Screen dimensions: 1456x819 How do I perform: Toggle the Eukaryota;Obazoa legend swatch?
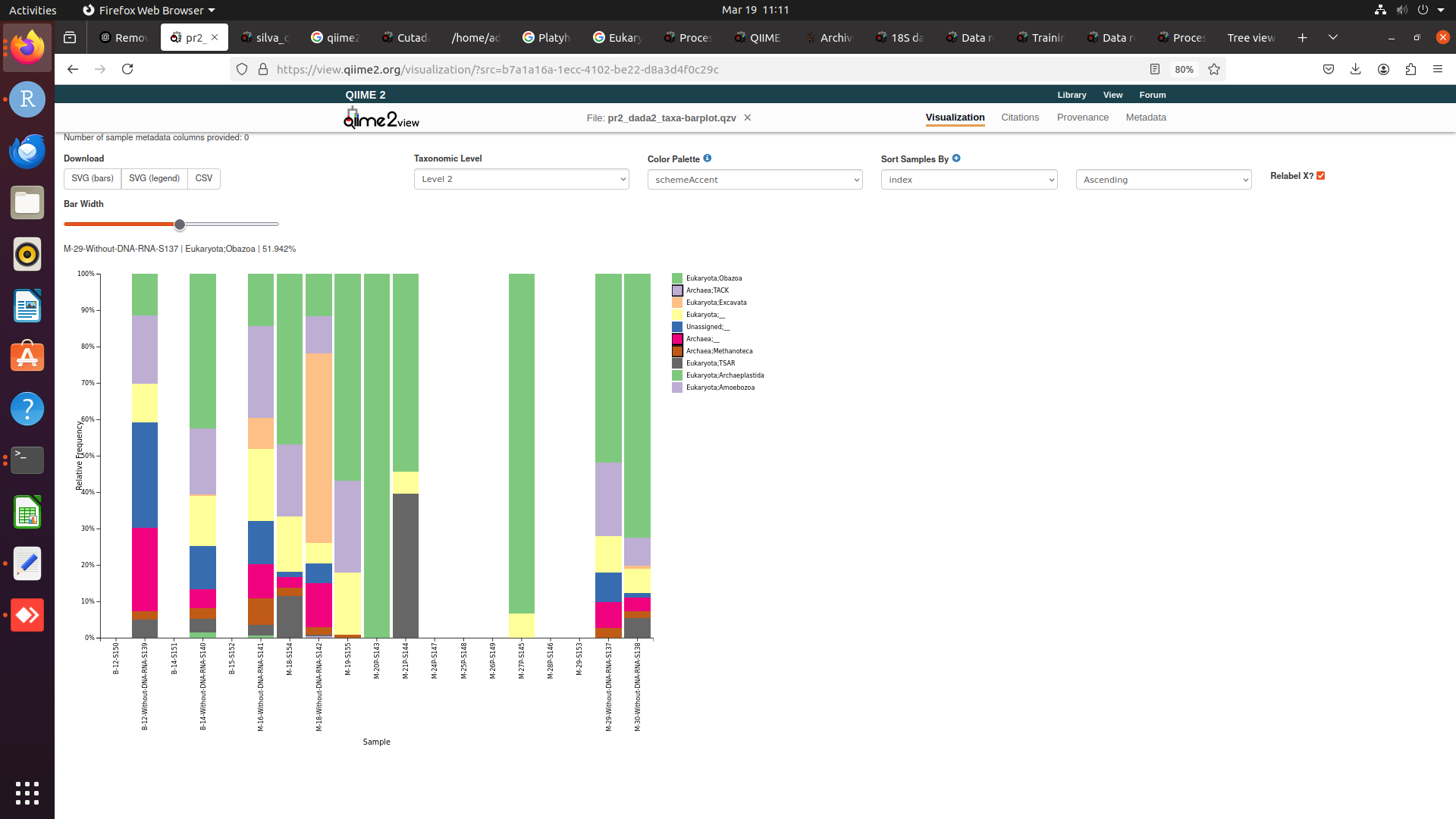point(677,278)
